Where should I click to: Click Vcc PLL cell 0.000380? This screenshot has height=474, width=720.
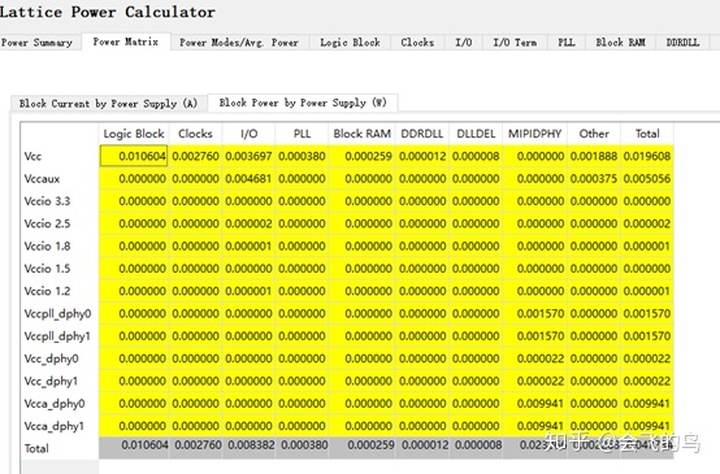(302, 156)
